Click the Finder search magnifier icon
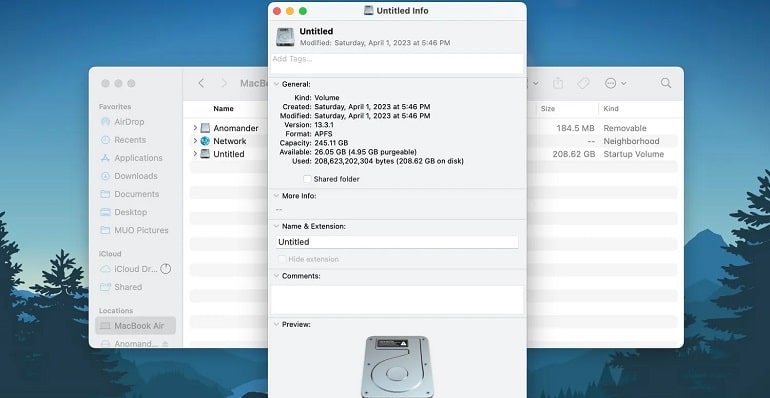The height and width of the screenshot is (398, 770). 666,83
